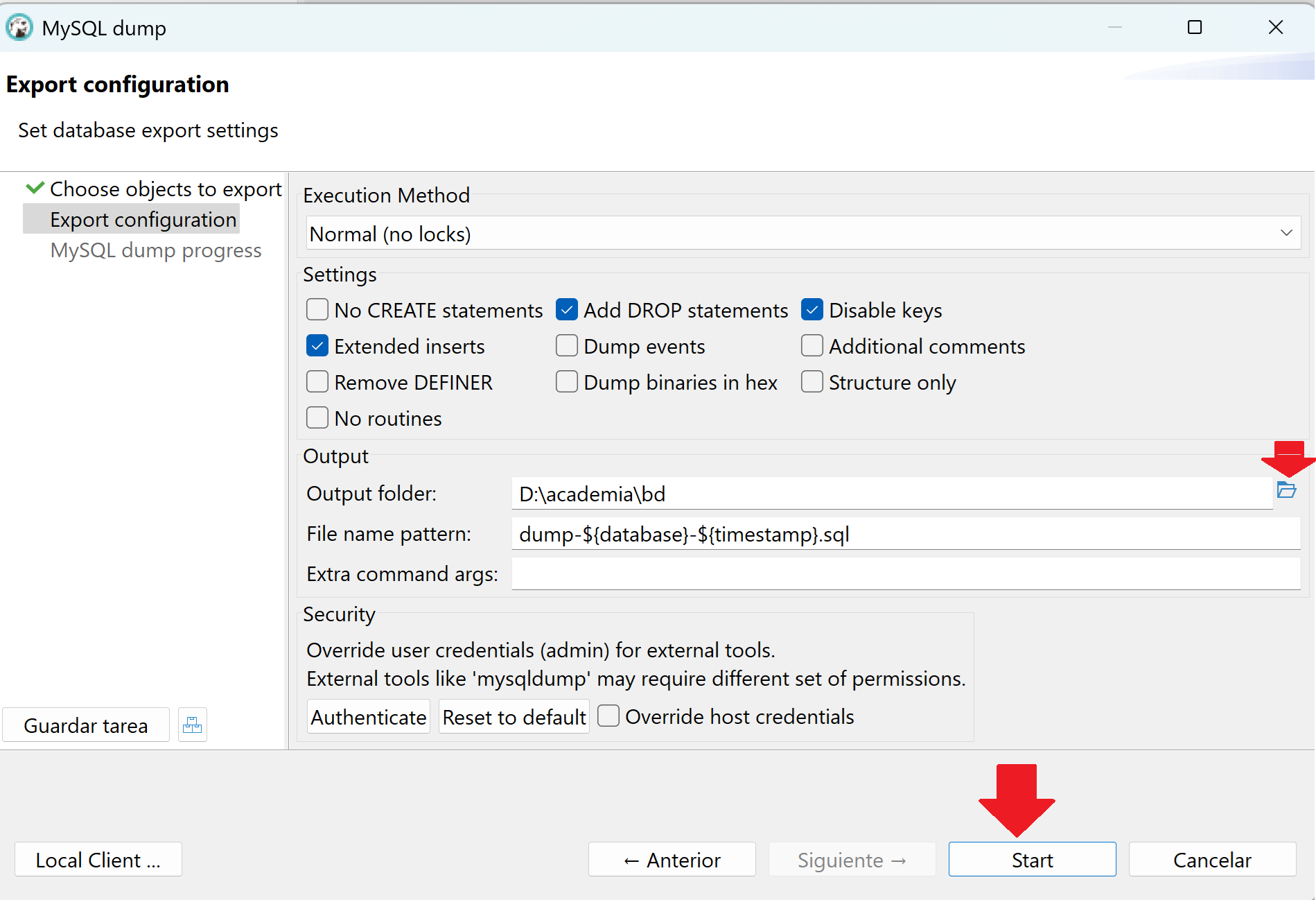The image size is (1316, 900).
Task: Tick the Structure only checkbox
Action: [812, 381]
